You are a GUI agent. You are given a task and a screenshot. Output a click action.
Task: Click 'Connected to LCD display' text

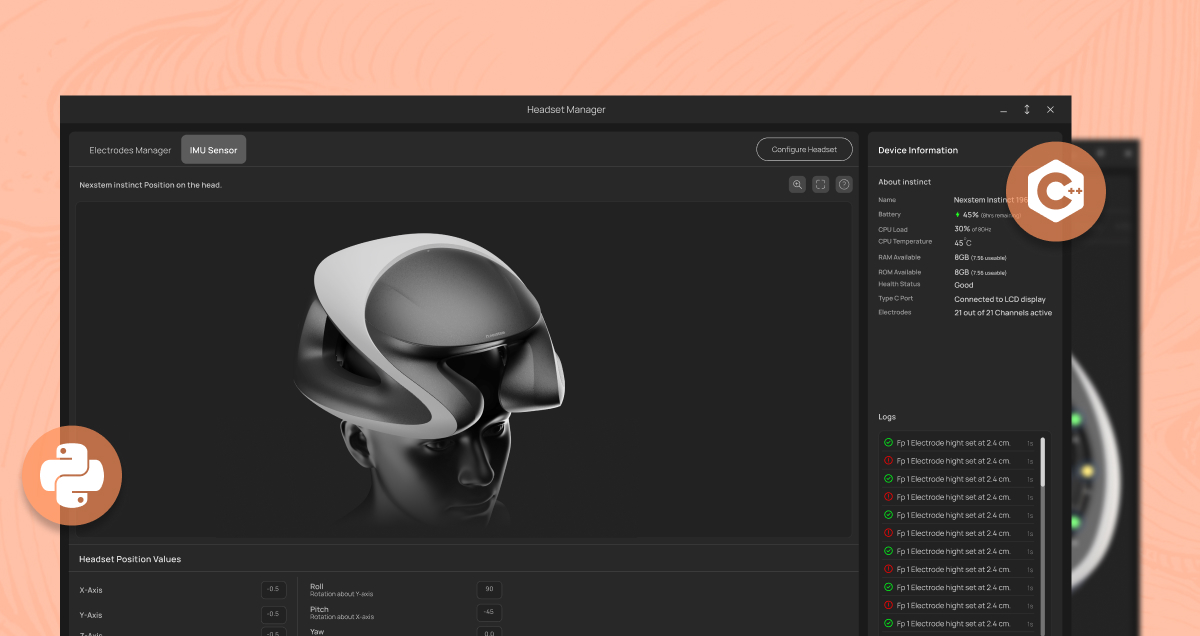[1000, 299]
